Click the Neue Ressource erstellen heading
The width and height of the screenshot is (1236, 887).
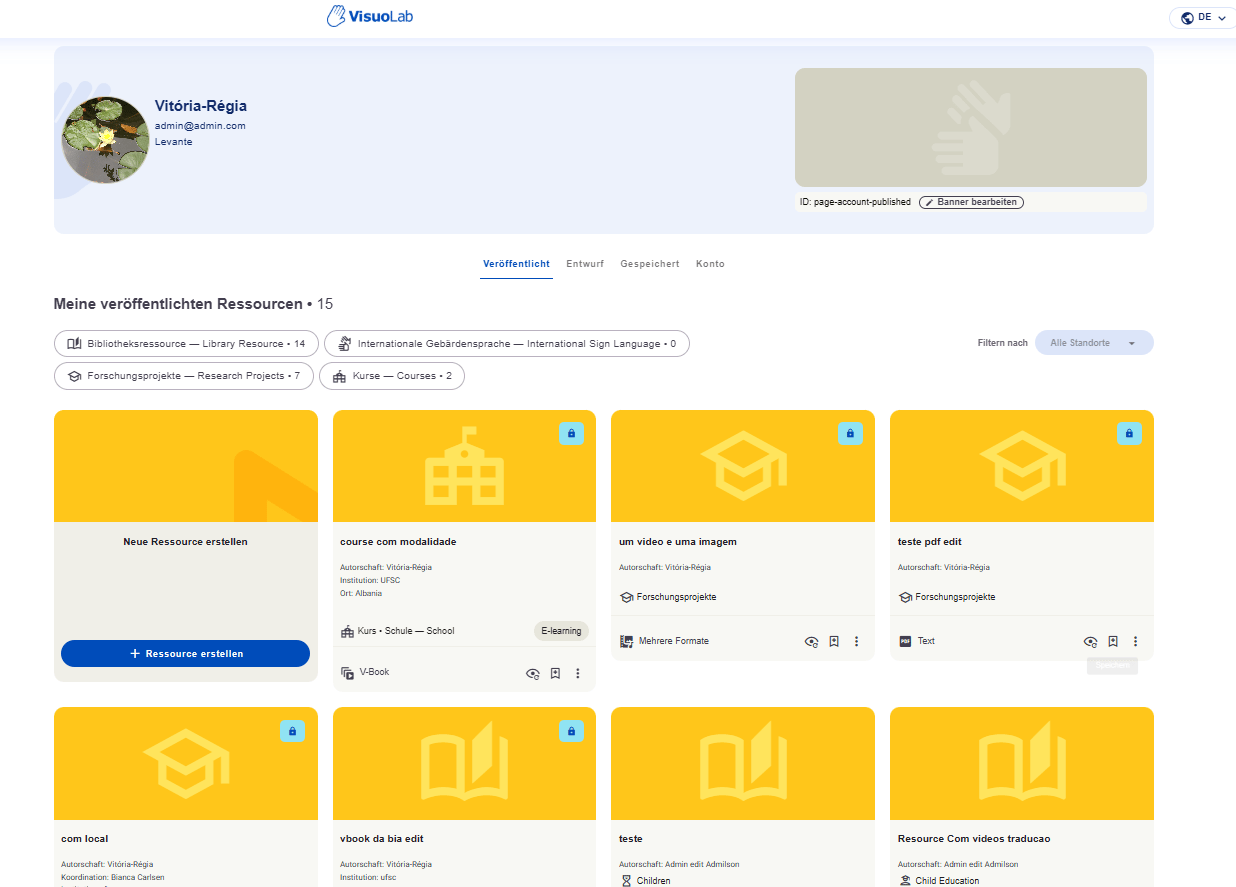point(185,542)
